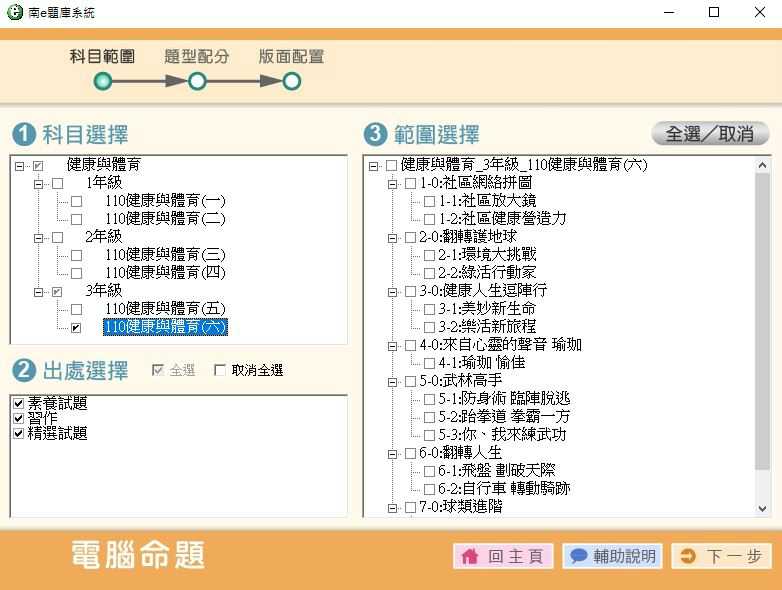Click the app logo icon in the title bar

tap(15, 12)
